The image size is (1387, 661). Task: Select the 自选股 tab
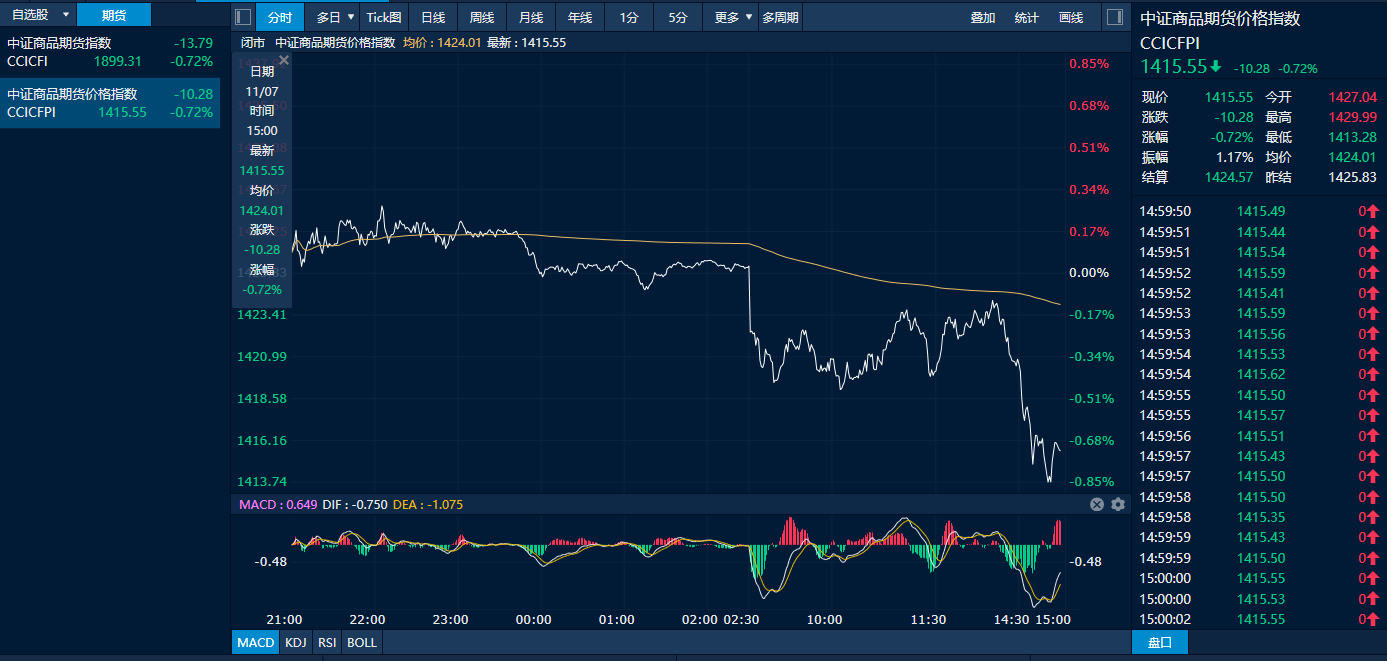pos(29,15)
